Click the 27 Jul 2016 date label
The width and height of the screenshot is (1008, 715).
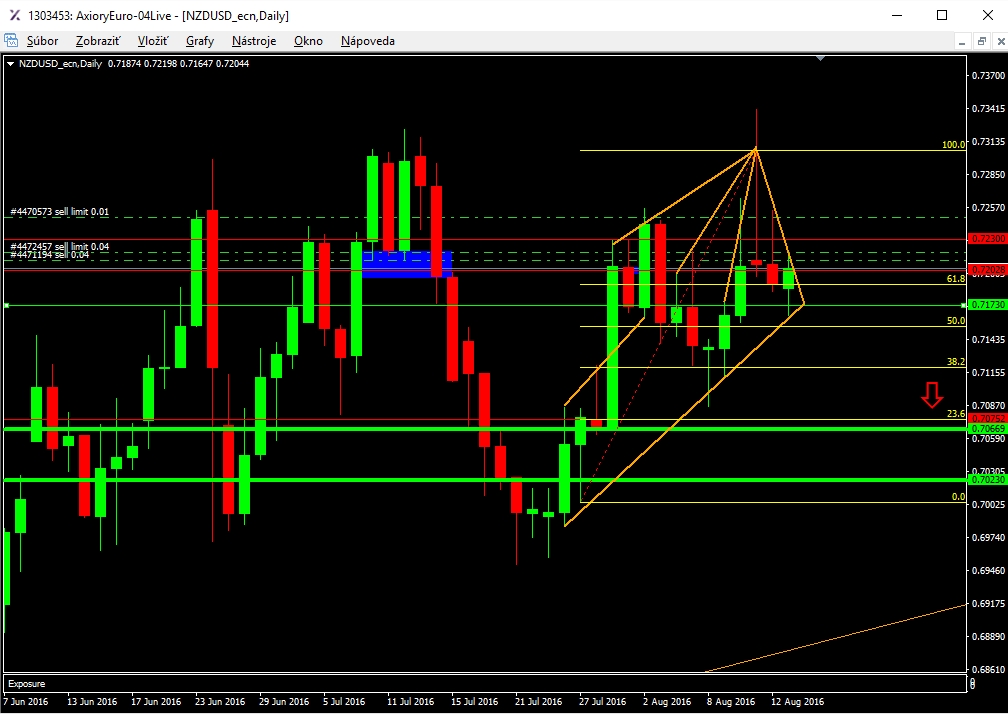point(602,701)
